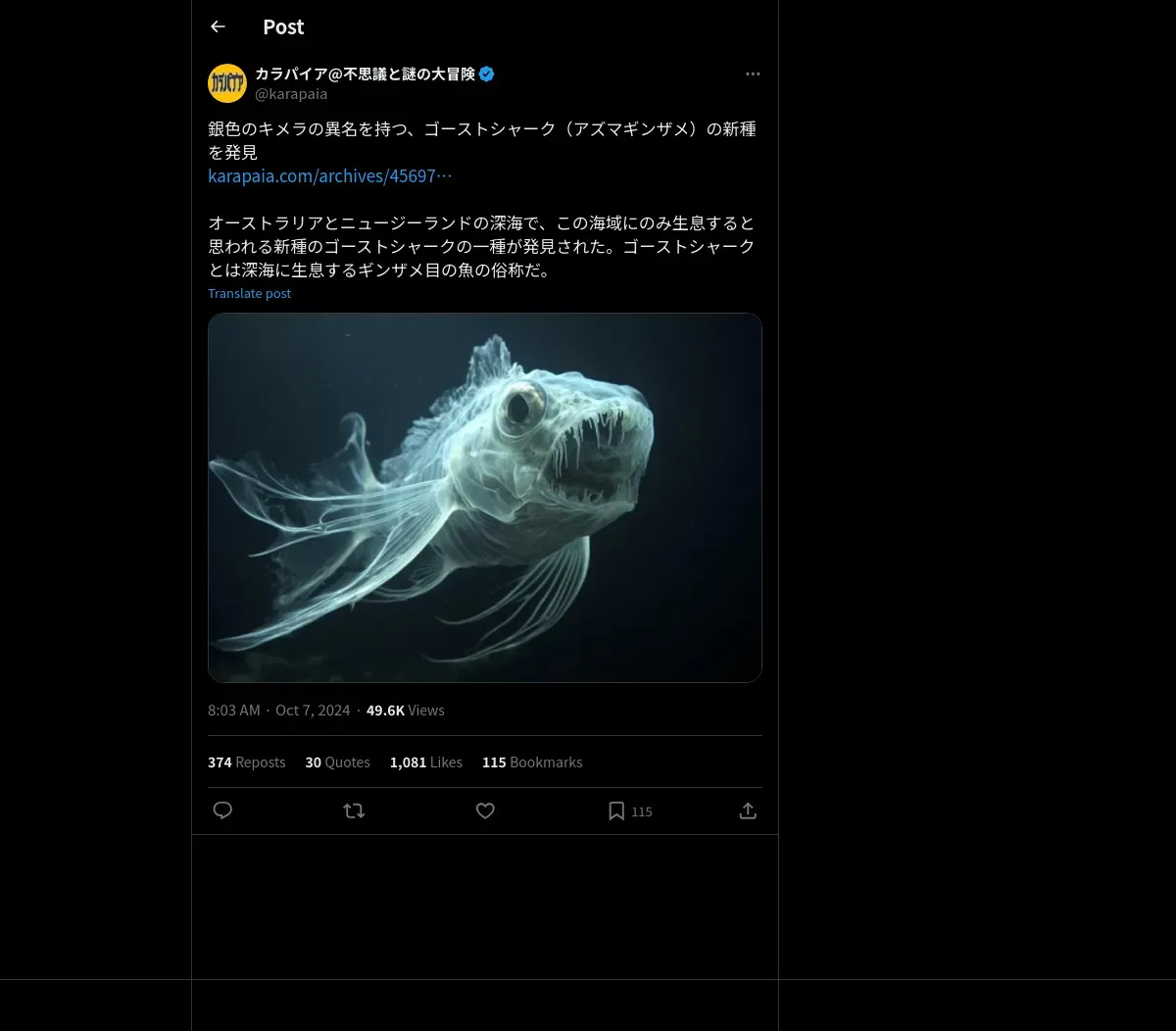Click the 115 Bookmarks count

tap(532, 761)
